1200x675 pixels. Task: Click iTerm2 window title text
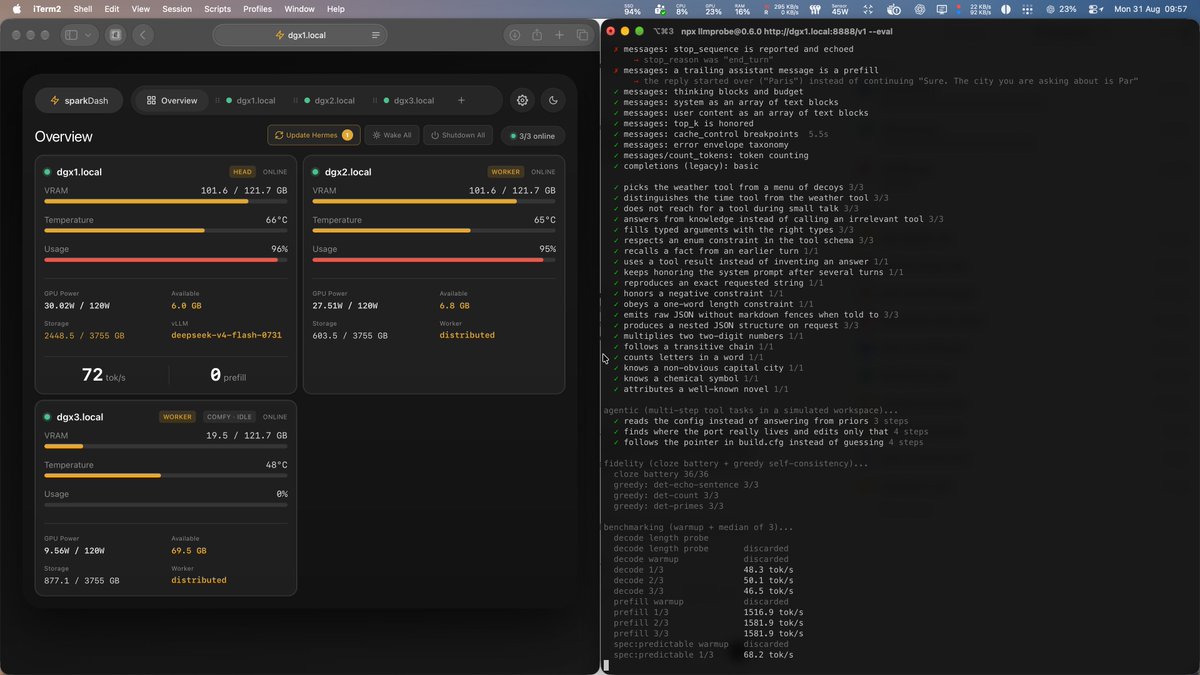coord(788,31)
